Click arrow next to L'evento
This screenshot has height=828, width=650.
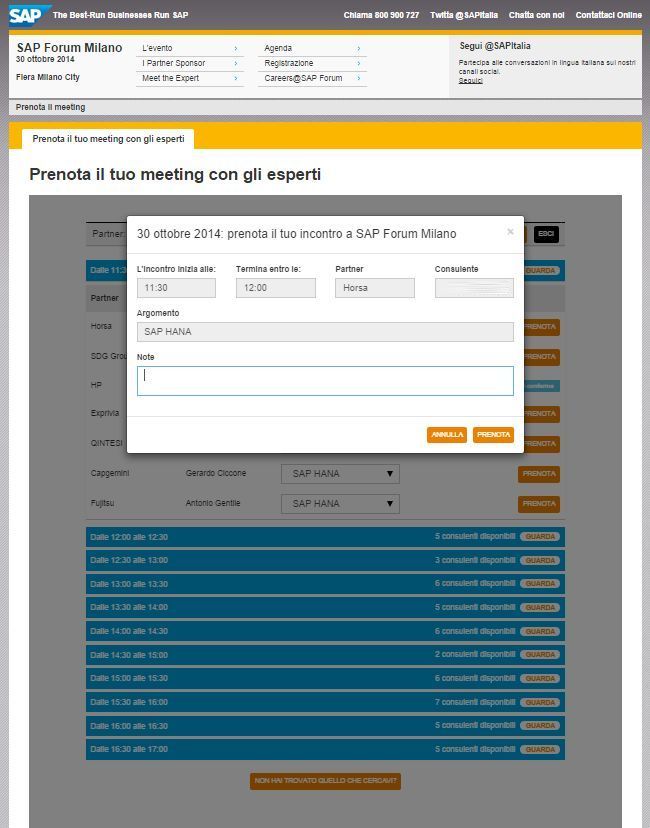236,49
